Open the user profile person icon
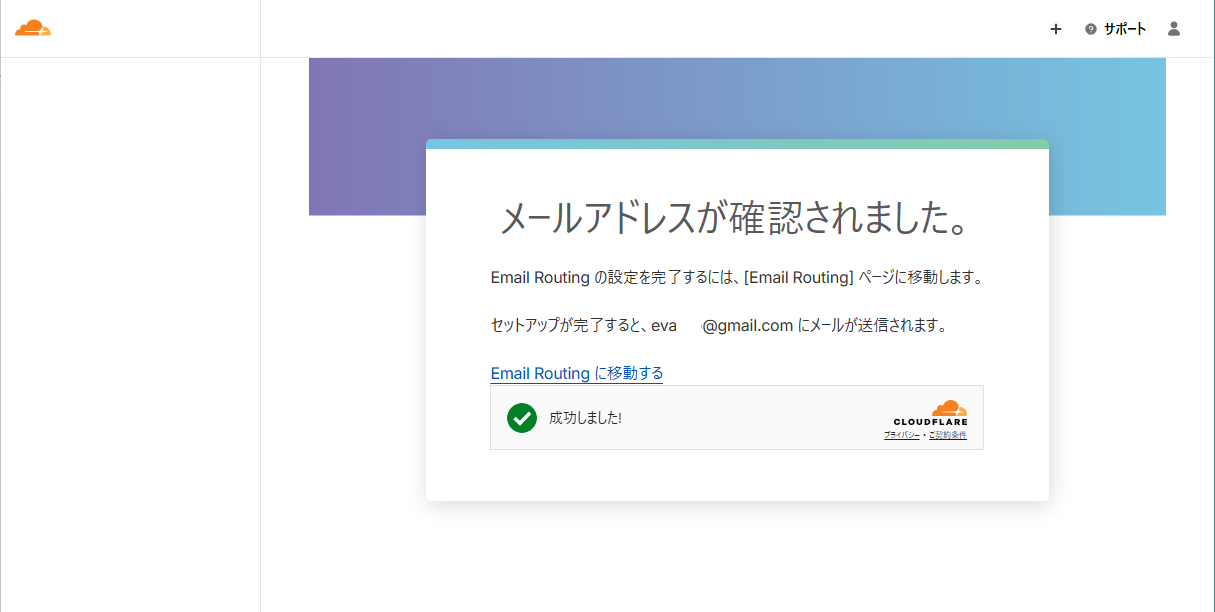 point(1173,29)
